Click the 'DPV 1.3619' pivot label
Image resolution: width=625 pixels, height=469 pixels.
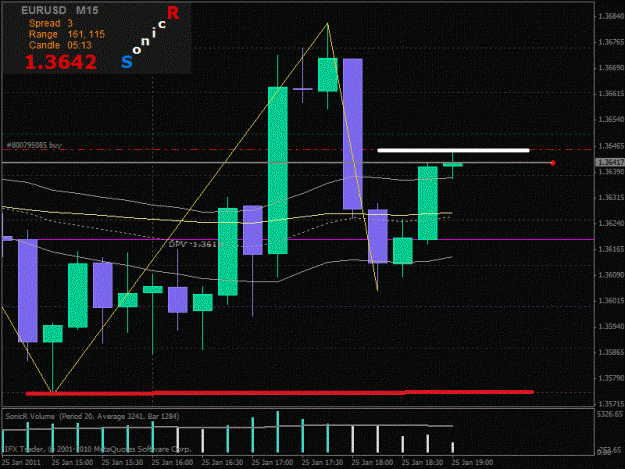[x=195, y=244]
